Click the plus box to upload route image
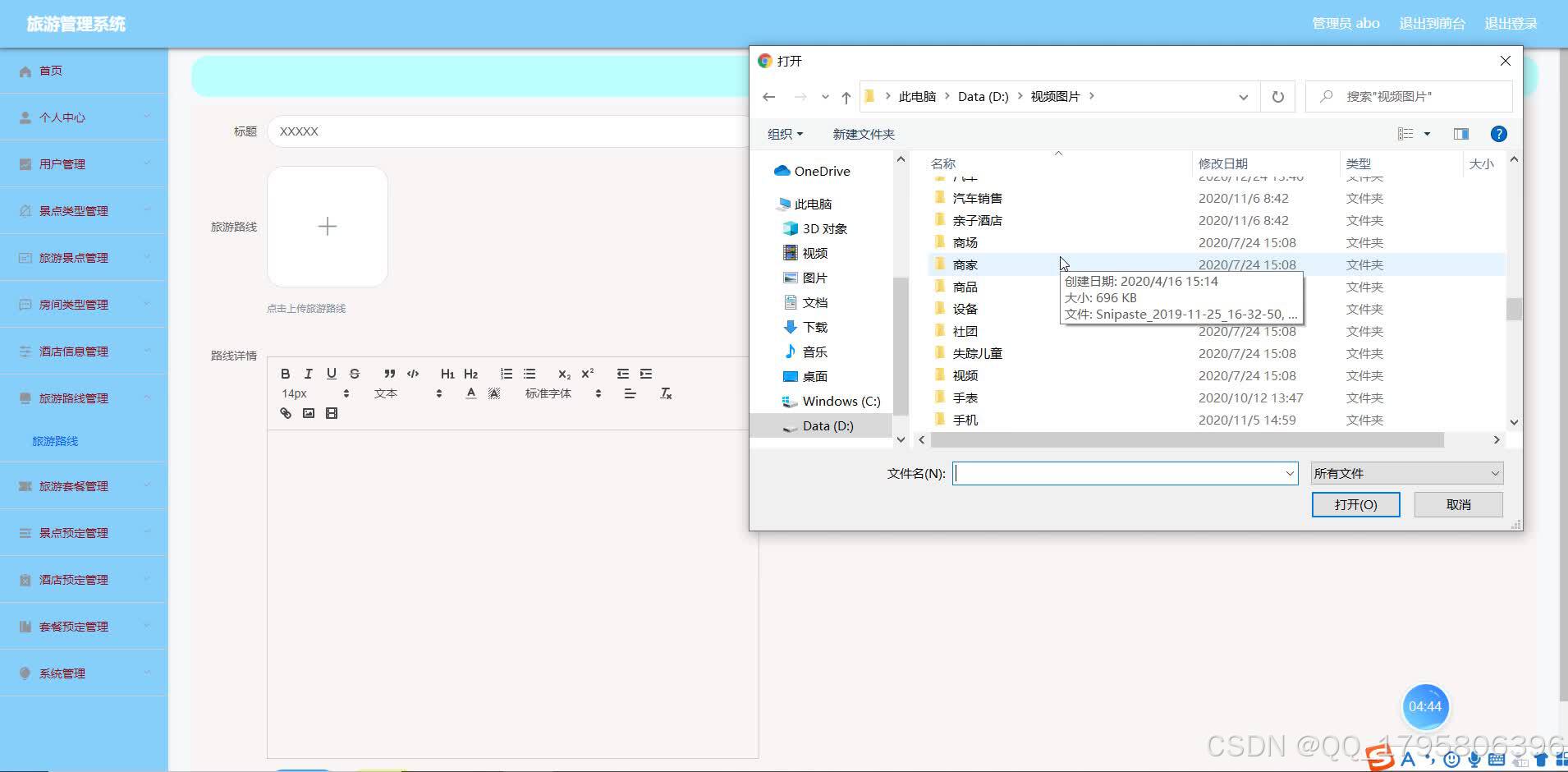Screen dimensions: 1568x772 coord(328,227)
